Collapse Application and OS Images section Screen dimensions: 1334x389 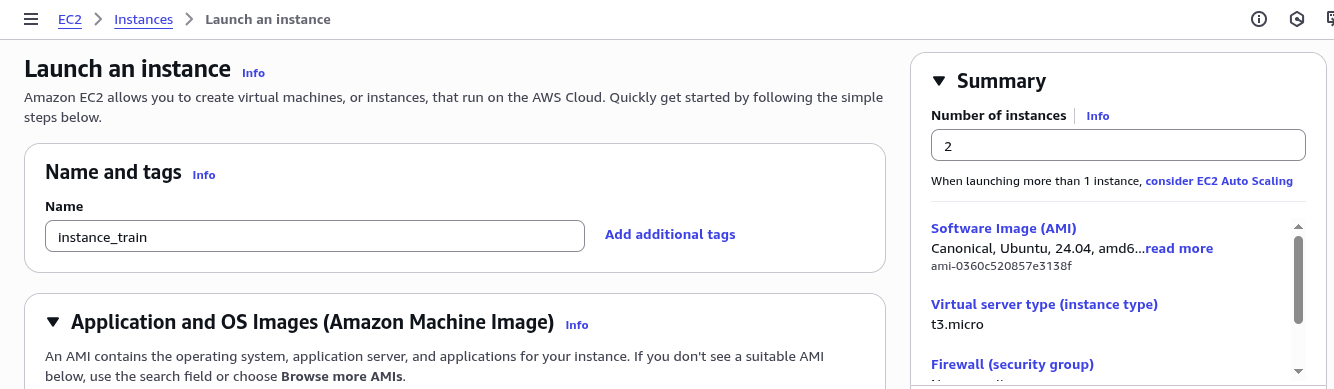(x=53, y=322)
